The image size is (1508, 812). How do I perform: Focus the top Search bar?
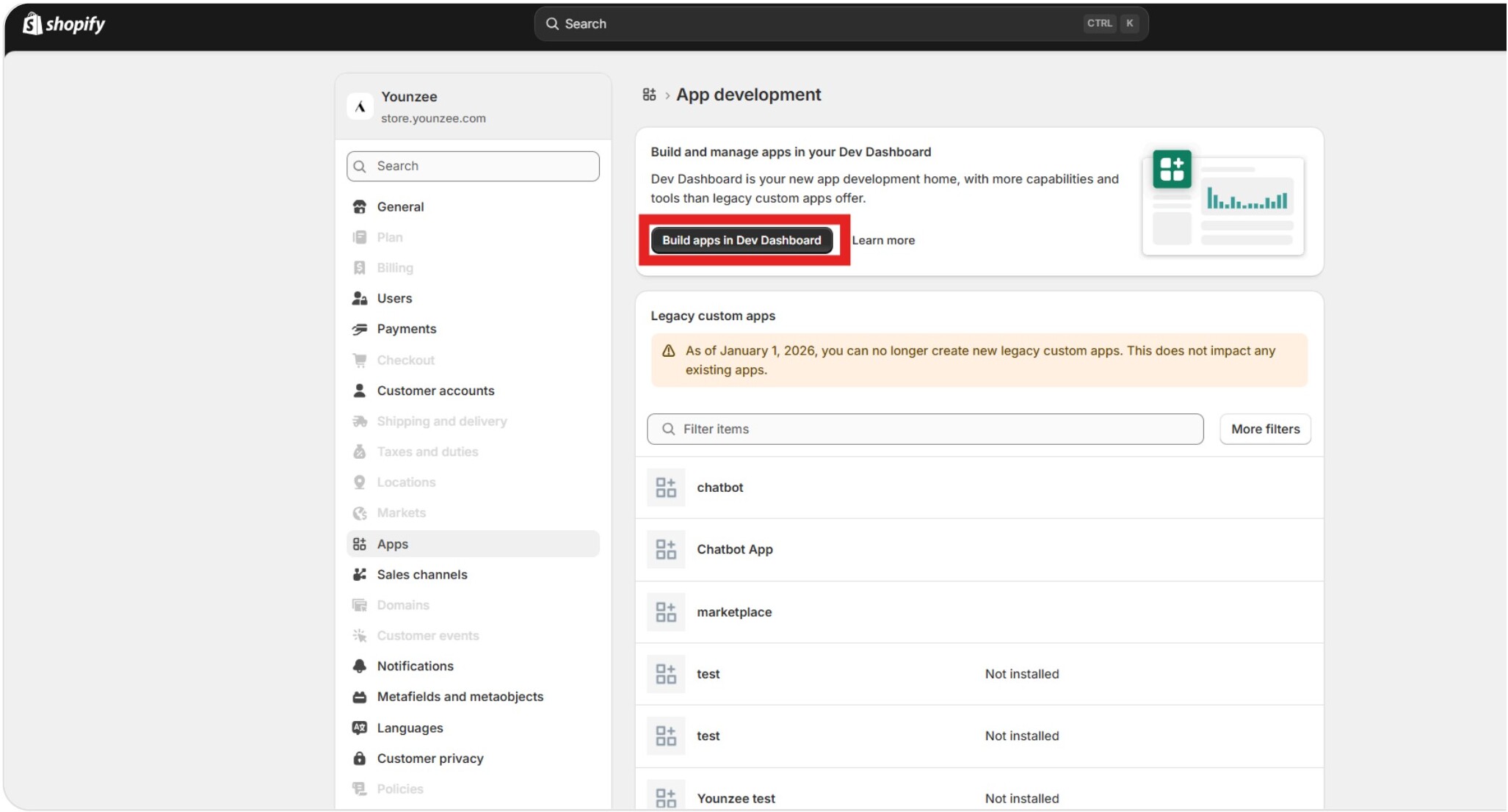[841, 23]
